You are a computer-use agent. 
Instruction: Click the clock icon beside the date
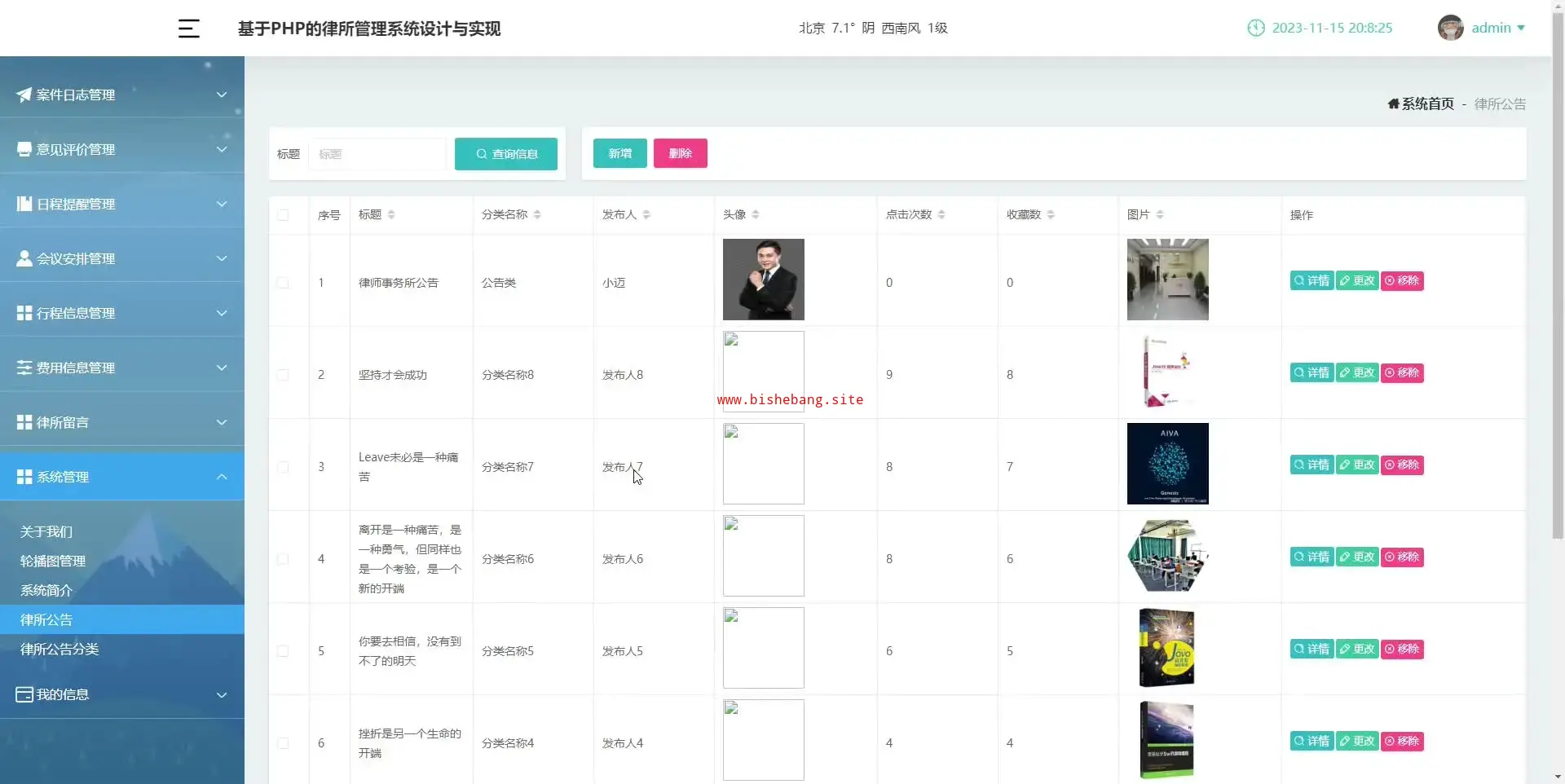click(x=1256, y=28)
